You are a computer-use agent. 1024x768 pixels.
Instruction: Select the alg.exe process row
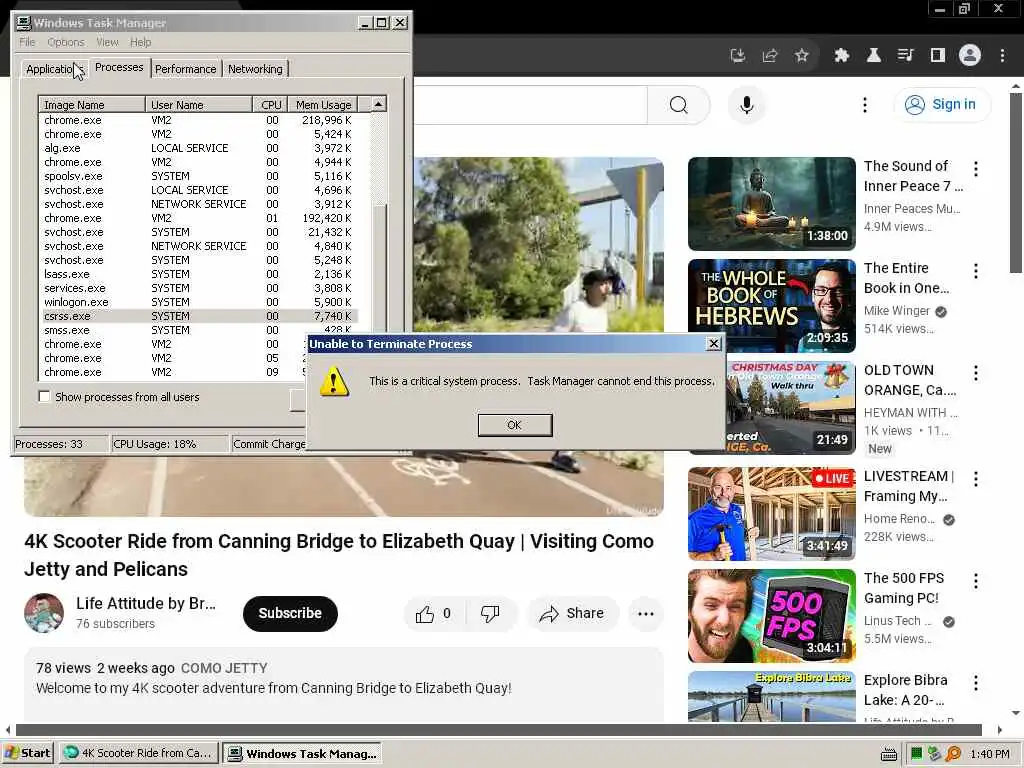click(x=199, y=148)
